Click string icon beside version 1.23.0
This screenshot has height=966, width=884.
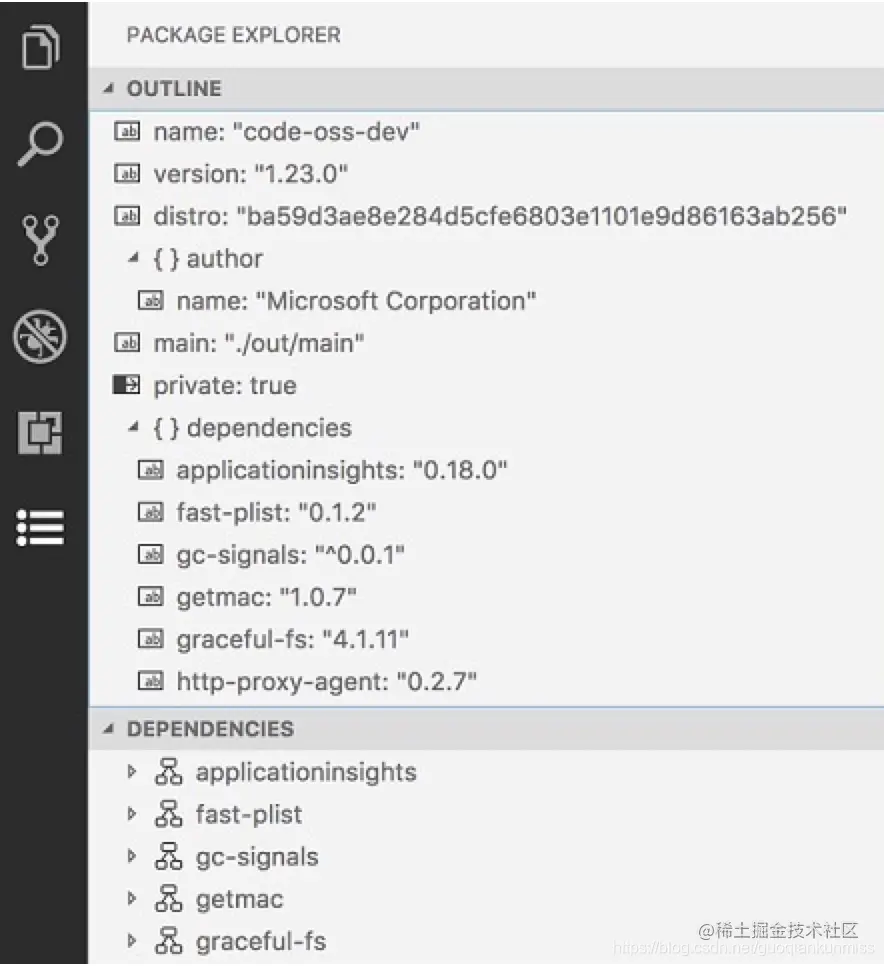pyautogui.click(x=127, y=174)
